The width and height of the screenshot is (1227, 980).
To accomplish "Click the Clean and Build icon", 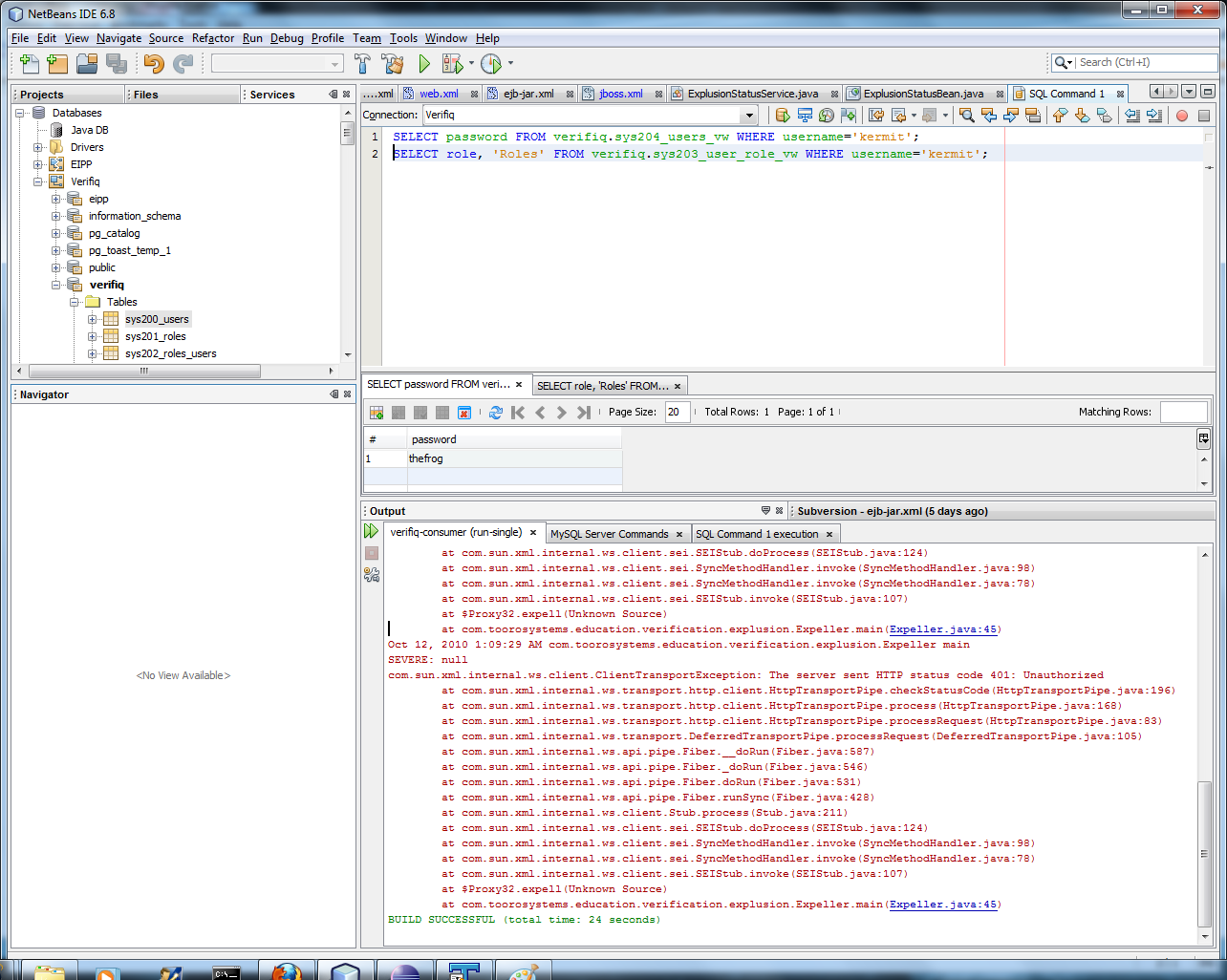I will click(x=393, y=64).
